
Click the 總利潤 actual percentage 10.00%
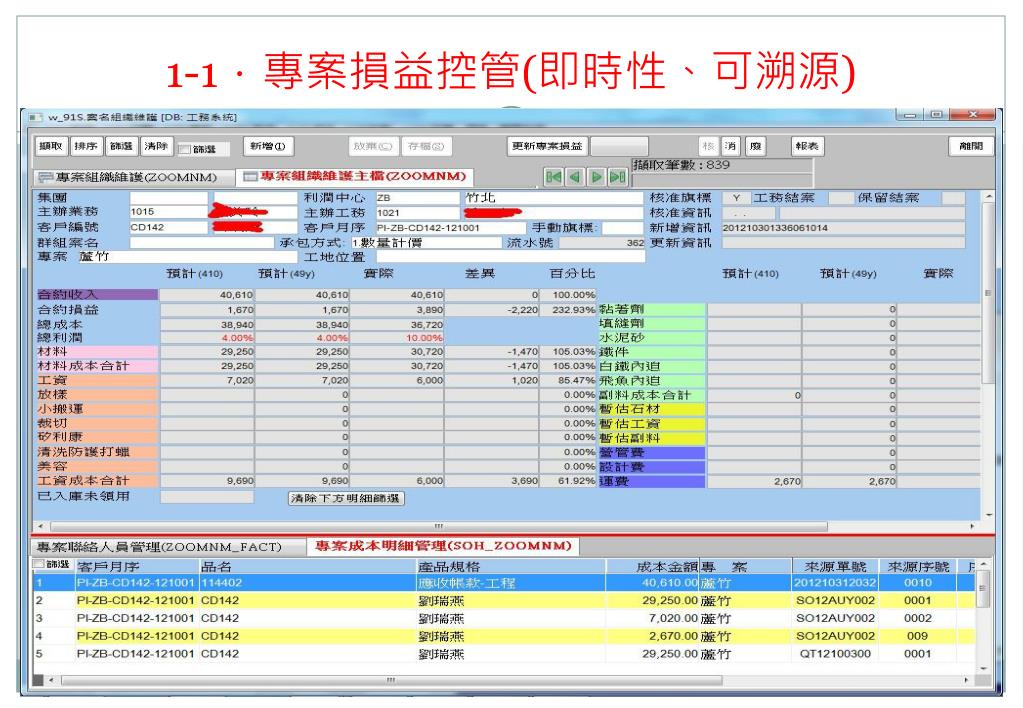coord(397,338)
